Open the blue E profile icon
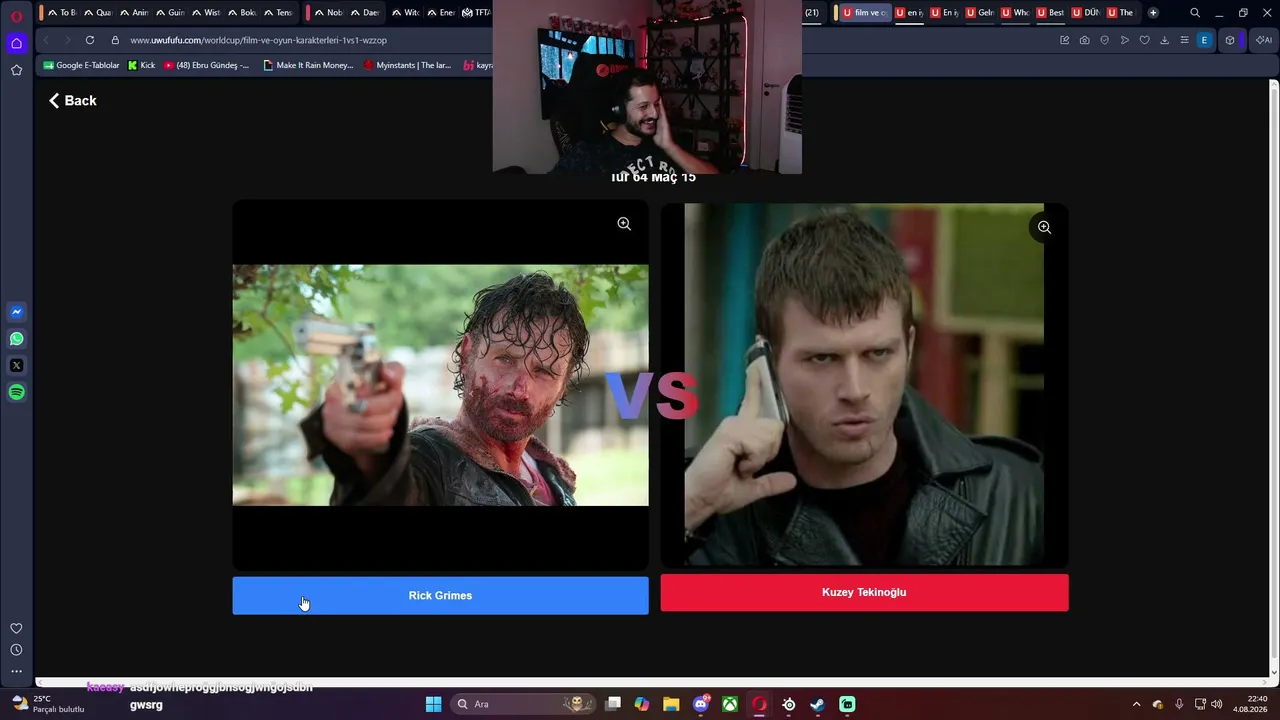Image resolution: width=1280 pixels, height=720 pixels. (x=1204, y=40)
